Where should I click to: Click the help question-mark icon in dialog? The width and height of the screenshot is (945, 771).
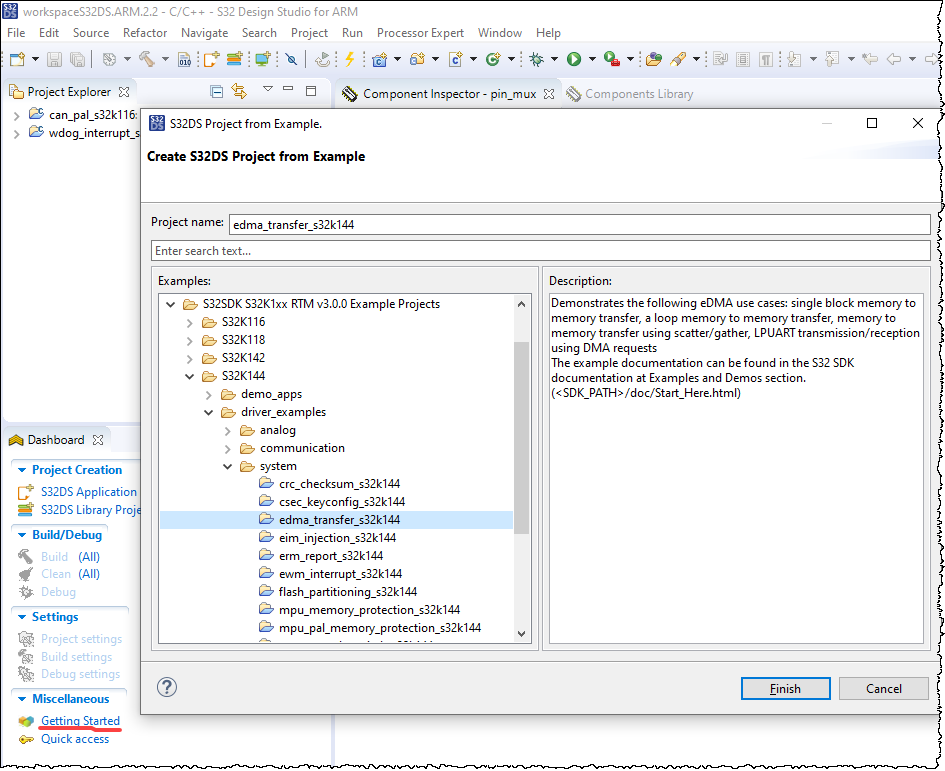pyautogui.click(x=167, y=688)
